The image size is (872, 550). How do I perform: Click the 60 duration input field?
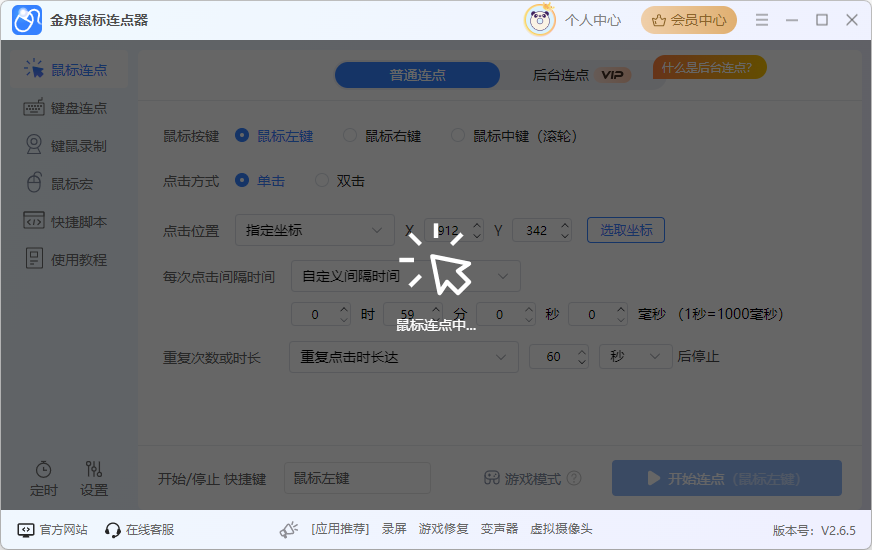coord(559,356)
